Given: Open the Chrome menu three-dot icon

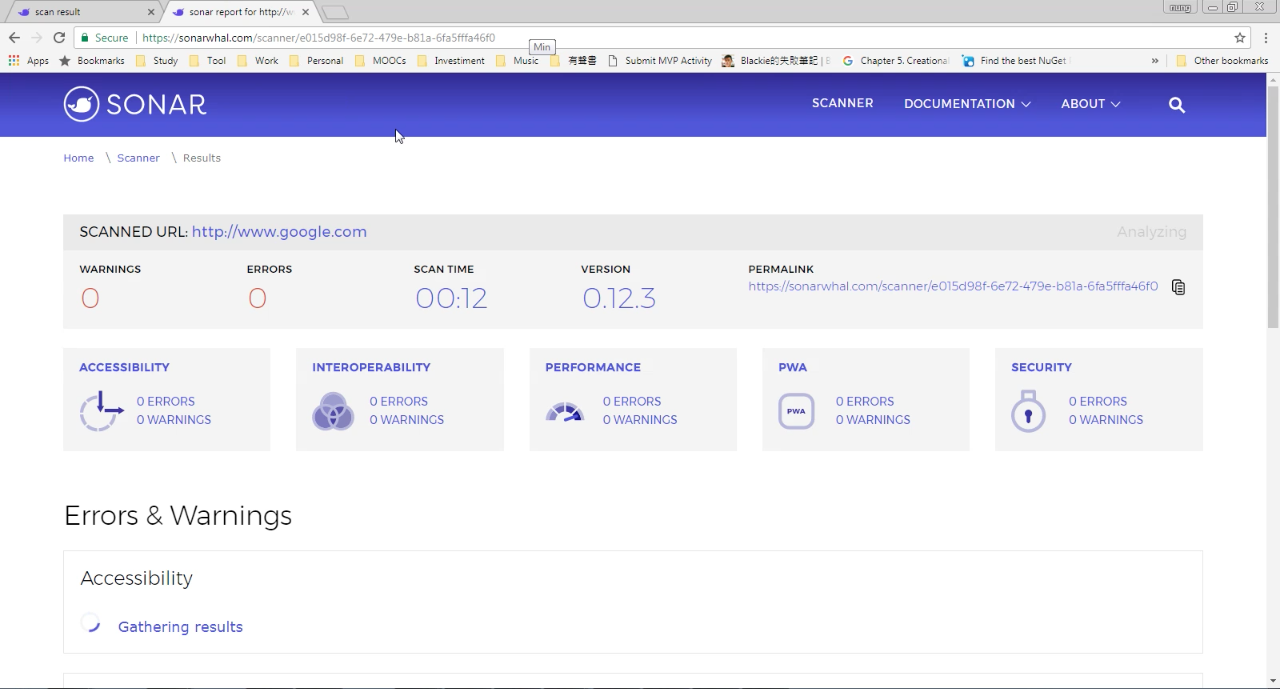Looking at the screenshot, I should click(1266, 38).
